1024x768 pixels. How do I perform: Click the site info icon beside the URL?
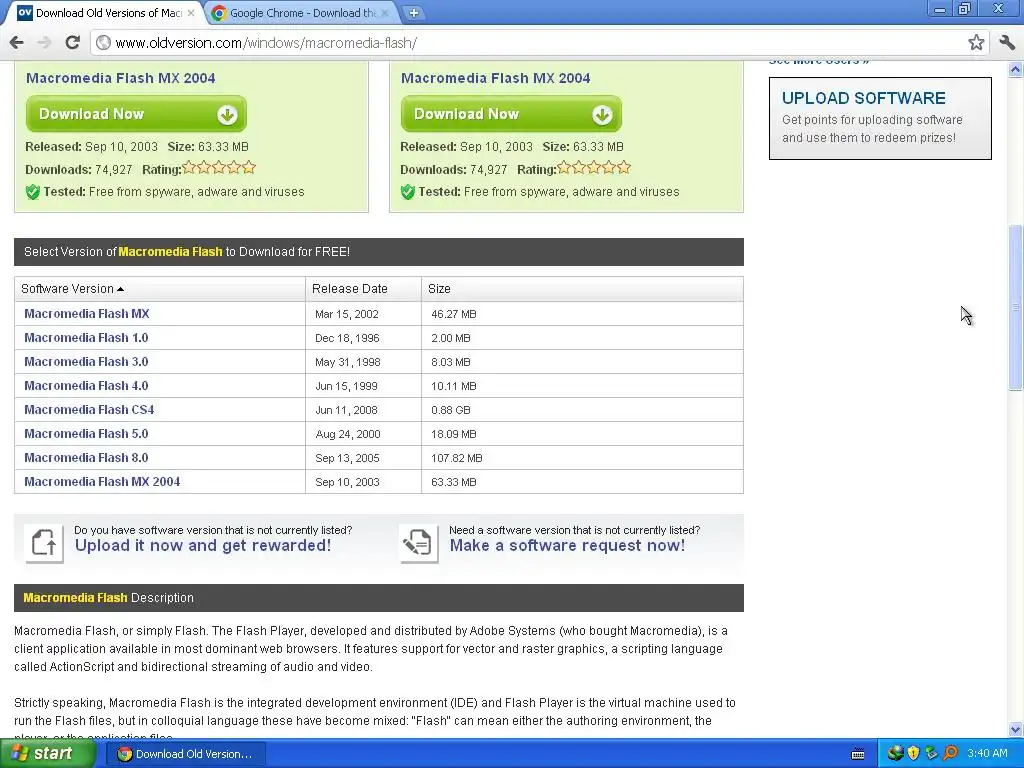tap(103, 43)
